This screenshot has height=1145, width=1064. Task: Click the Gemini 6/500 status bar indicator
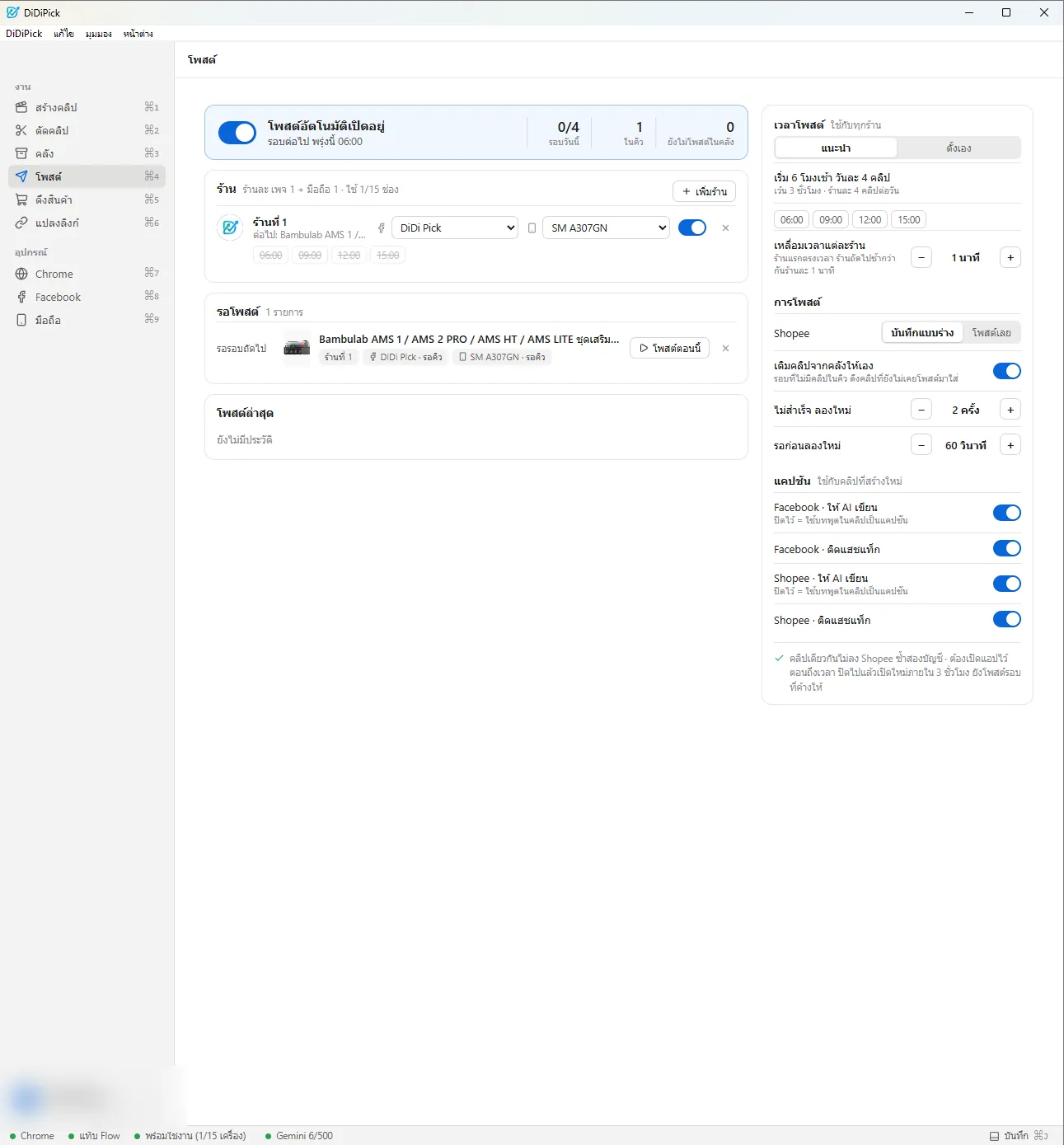tap(299, 1136)
